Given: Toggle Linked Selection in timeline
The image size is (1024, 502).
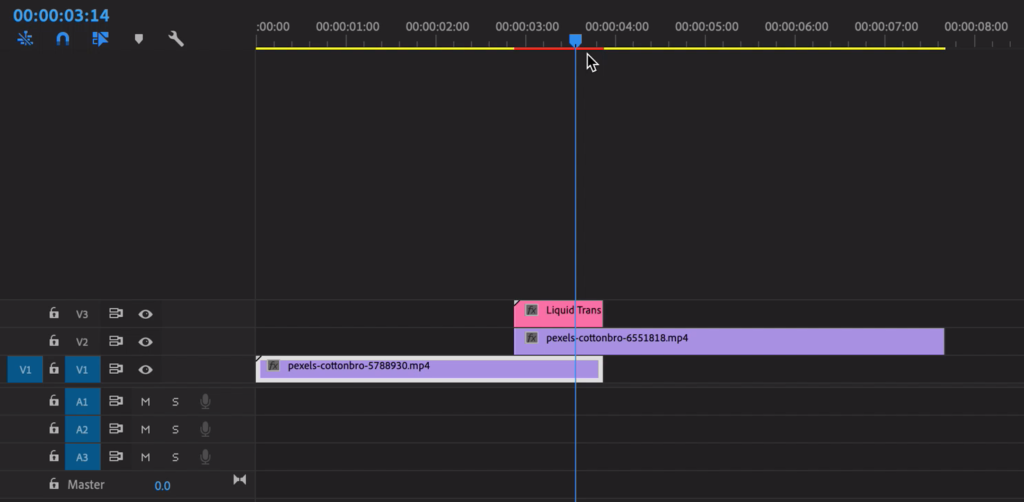Looking at the screenshot, I should [x=100, y=39].
